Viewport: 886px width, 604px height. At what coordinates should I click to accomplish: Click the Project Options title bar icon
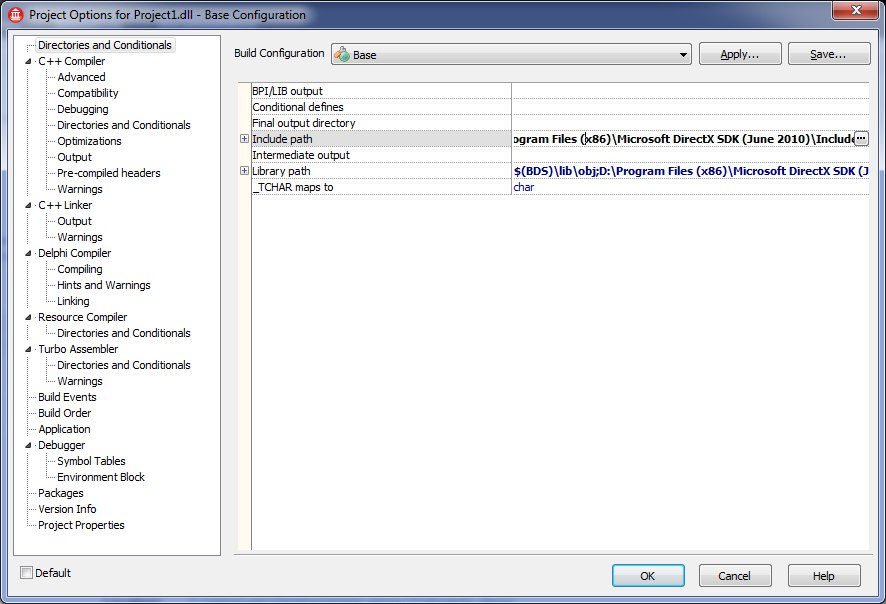pyautogui.click(x=16, y=15)
